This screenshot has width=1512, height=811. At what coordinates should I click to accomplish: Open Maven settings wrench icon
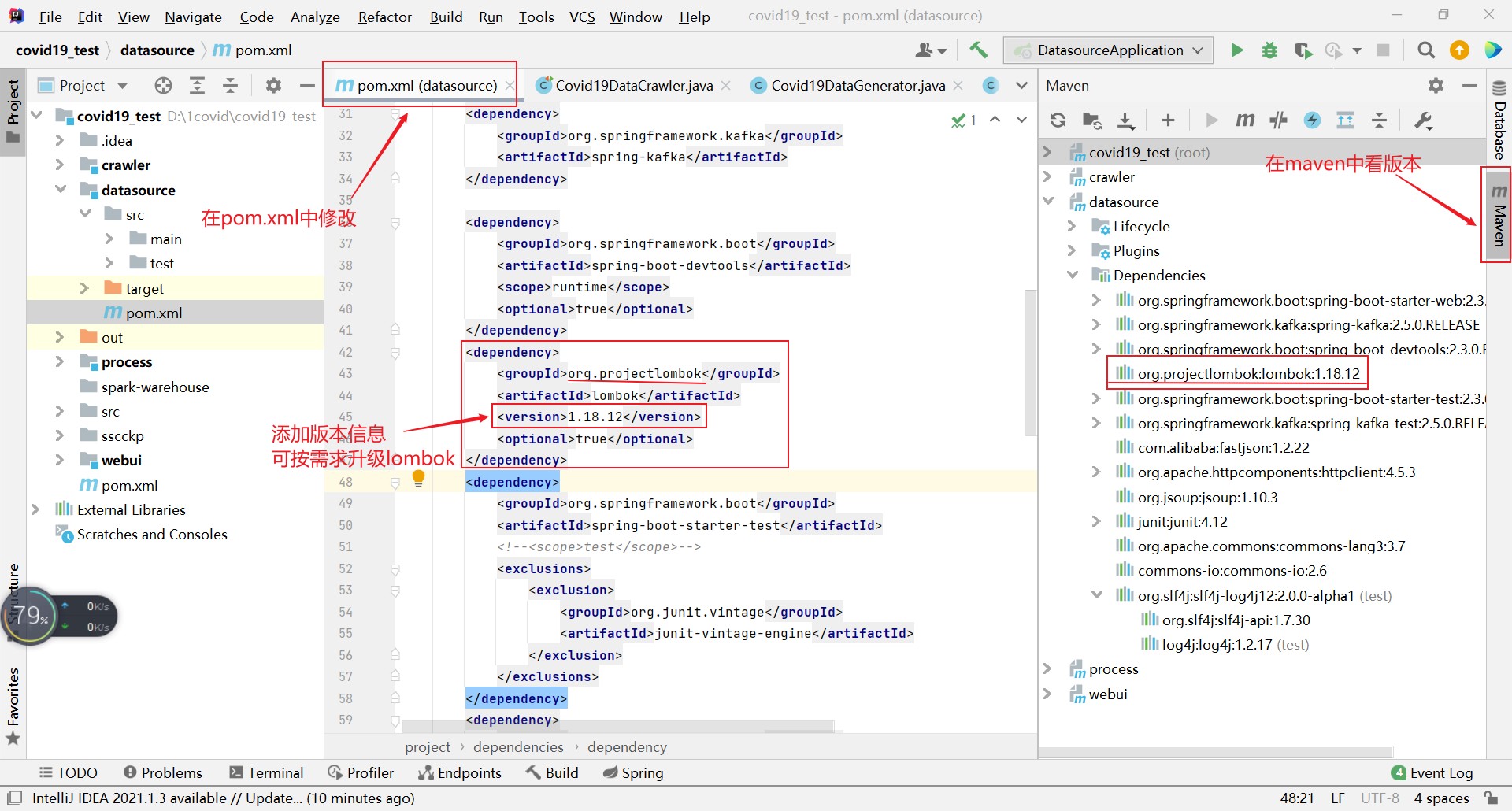pyautogui.click(x=1423, y=120)
